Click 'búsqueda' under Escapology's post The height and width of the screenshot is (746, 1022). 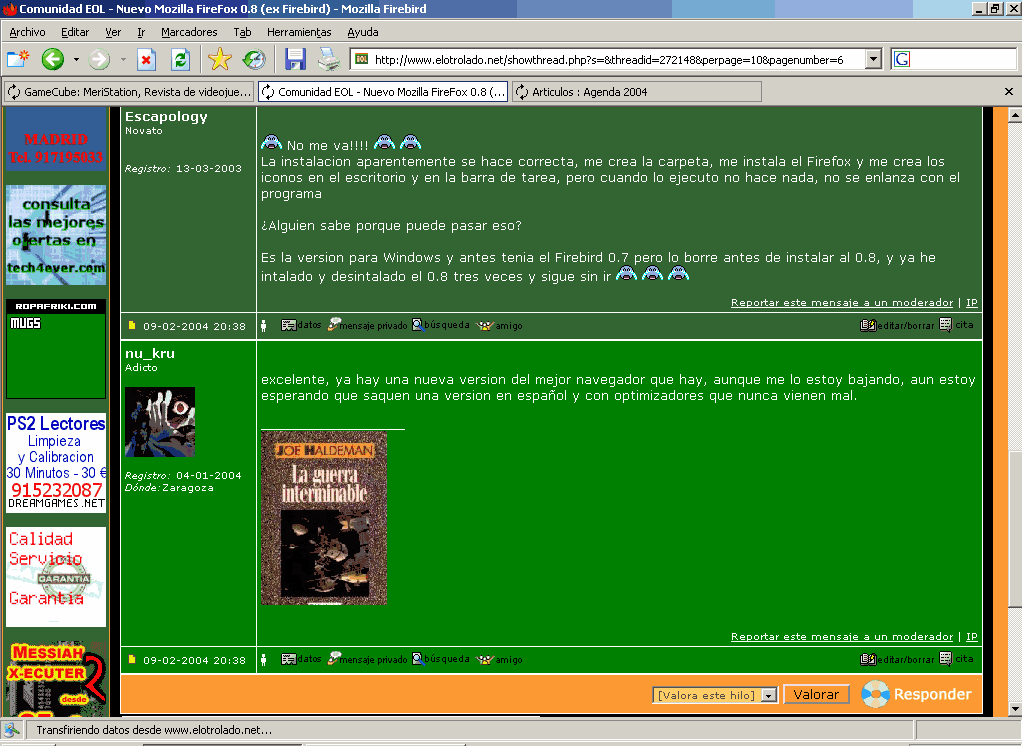[x=441, y=324]
